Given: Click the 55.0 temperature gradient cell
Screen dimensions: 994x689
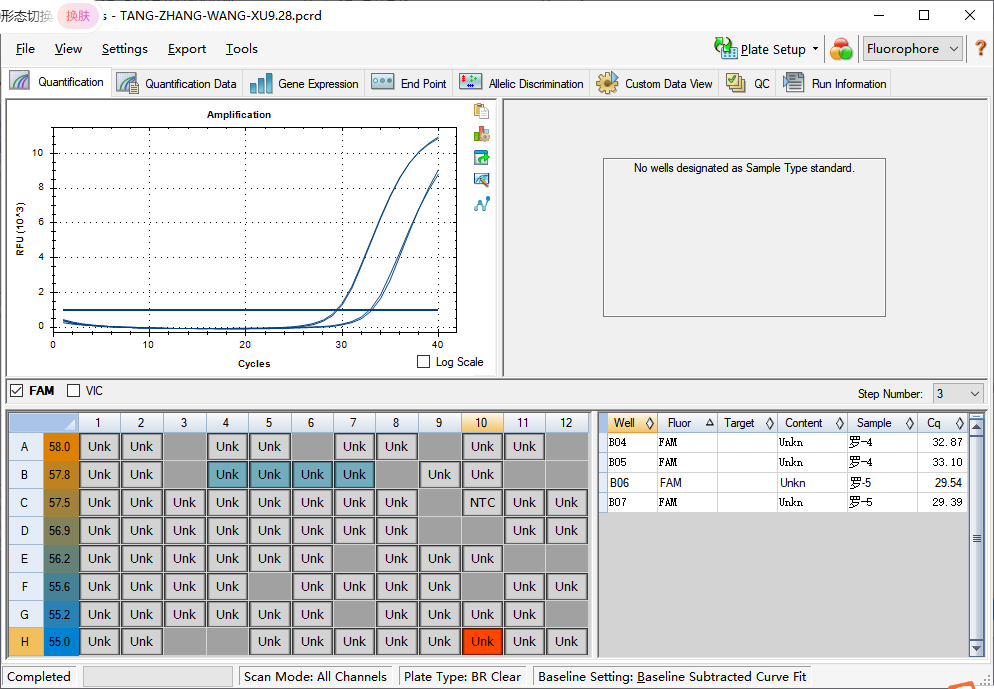Looking at the screenshot, I should pos(60,641).
